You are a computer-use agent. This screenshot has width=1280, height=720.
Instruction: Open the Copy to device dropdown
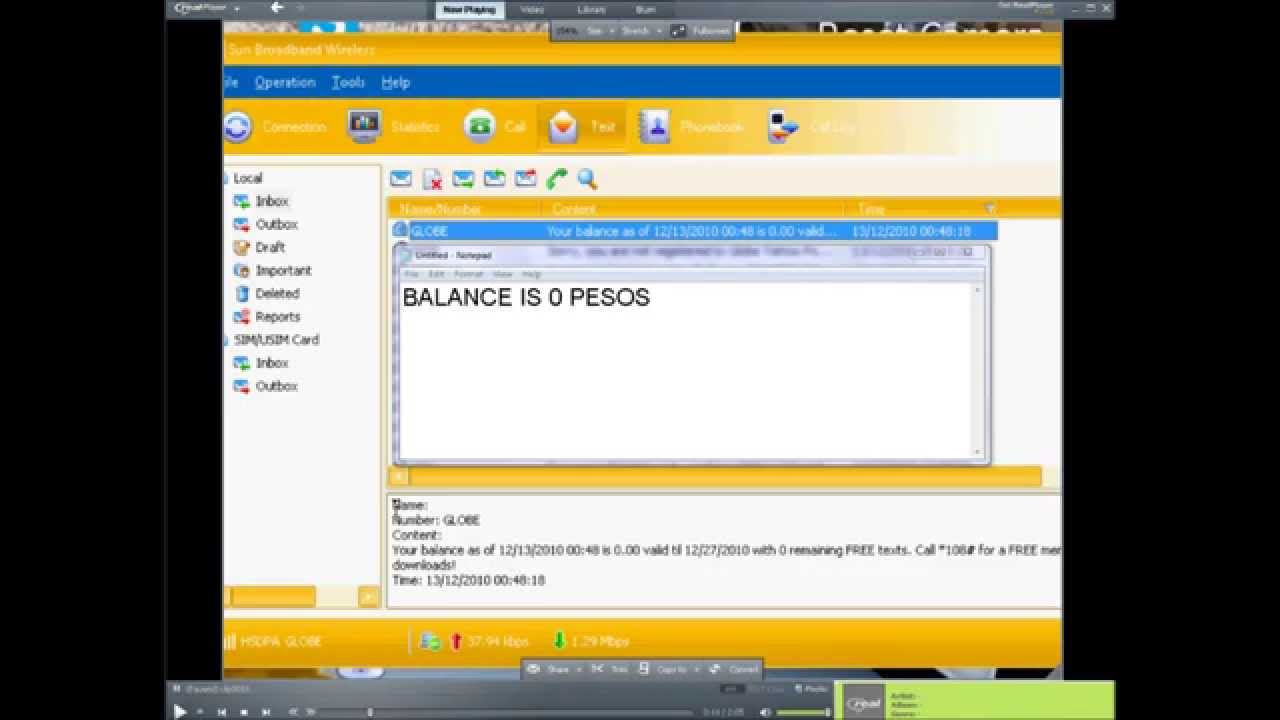(668, 669)
